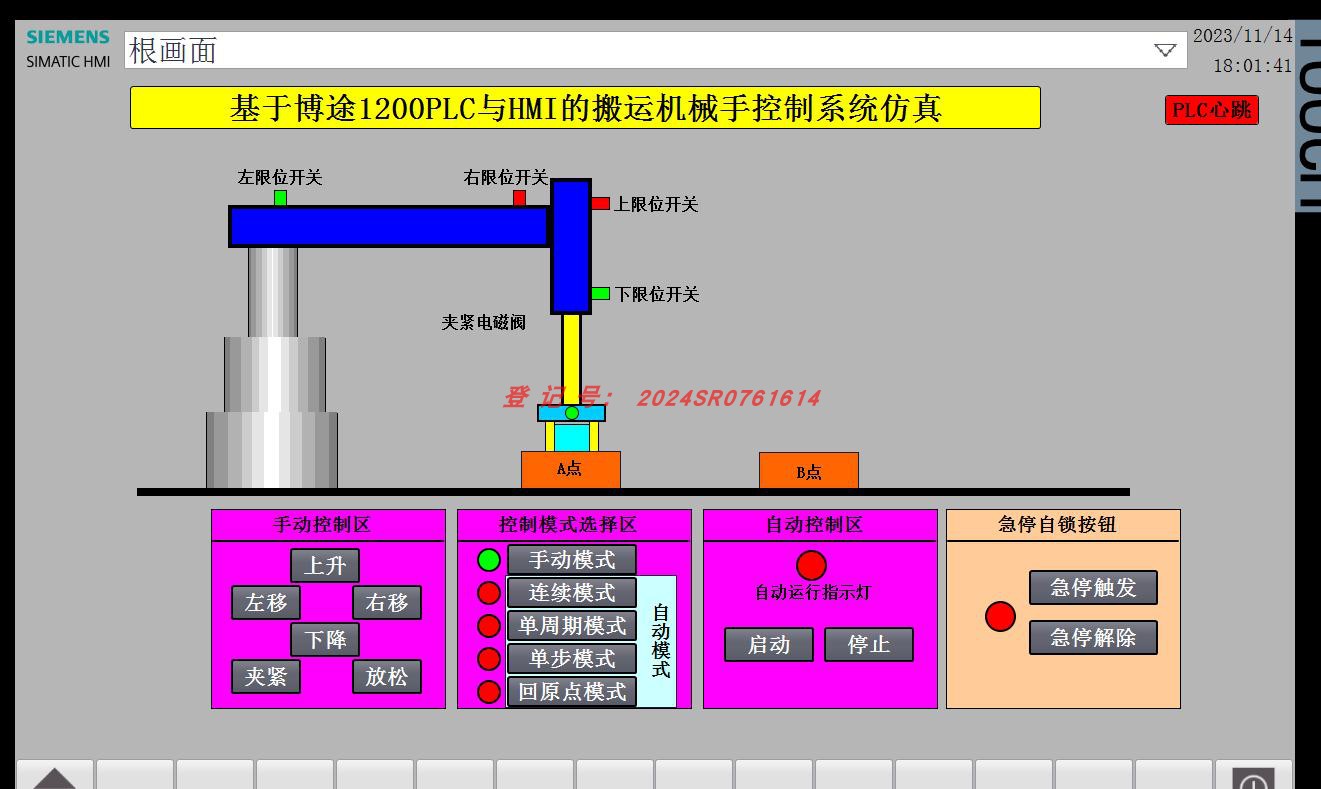Click the orange A点 station block
Viewport: 1321px width, 789px height.
[571, 470]
